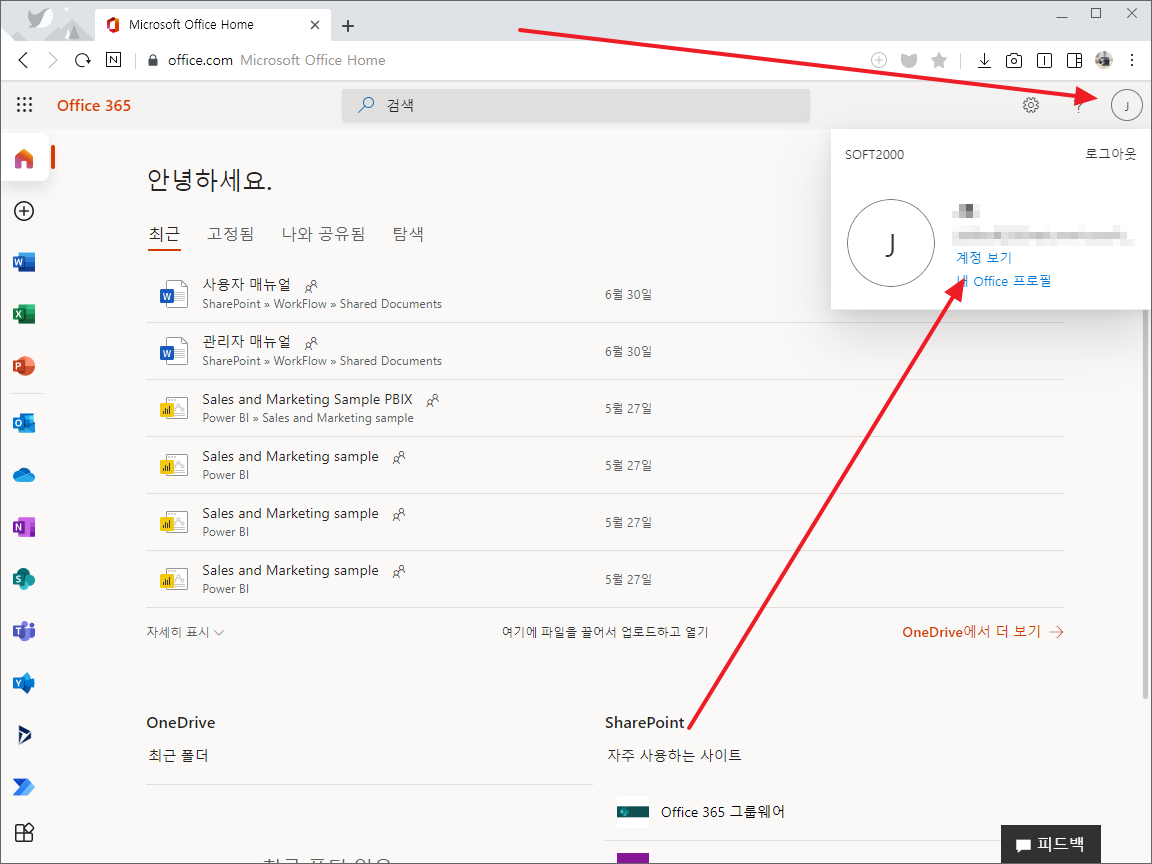Open PowerPoint from the sidebar
The height and width of the screenshot is (864, 1152).
pos(24,366)
